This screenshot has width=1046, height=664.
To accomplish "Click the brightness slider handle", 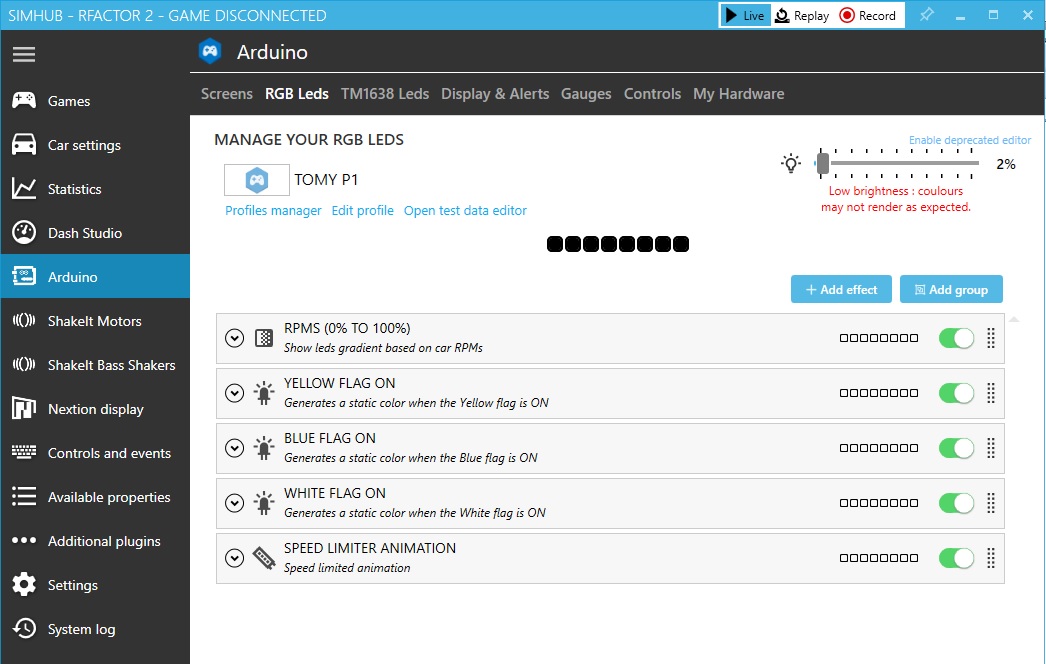I will pyautogui.click(x=823, y=163).
